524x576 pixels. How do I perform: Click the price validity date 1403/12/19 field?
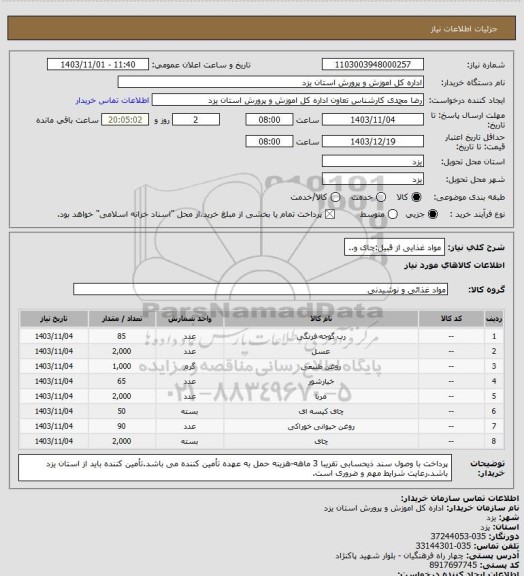(373, 141)
